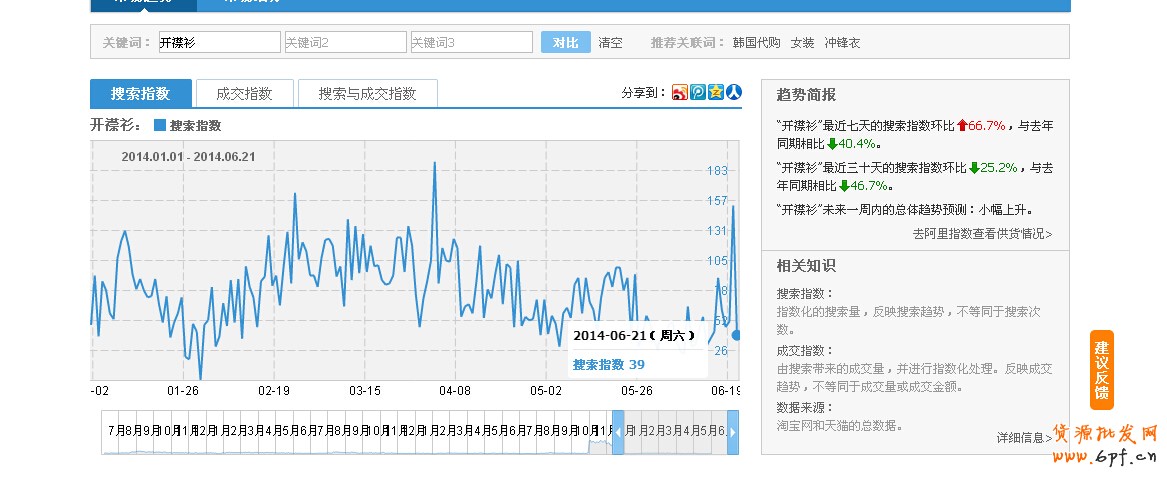Click the 关键词2 input field
The height and width of the screenshot is (478, 1167).
coord(345,43)
